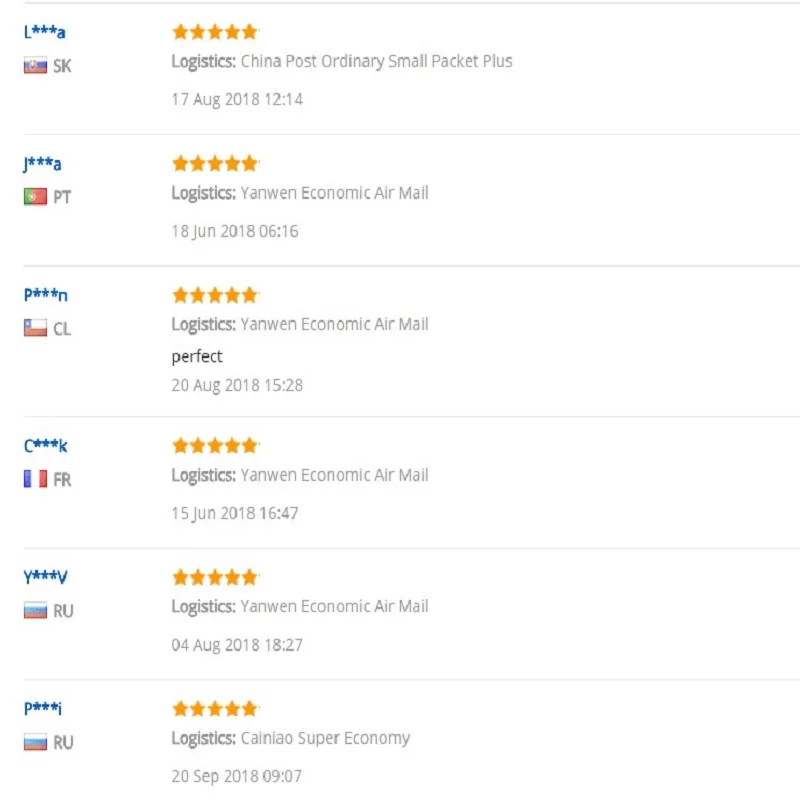
Task: Click the Chile flag icon beside CL
Action: point(35,329)
